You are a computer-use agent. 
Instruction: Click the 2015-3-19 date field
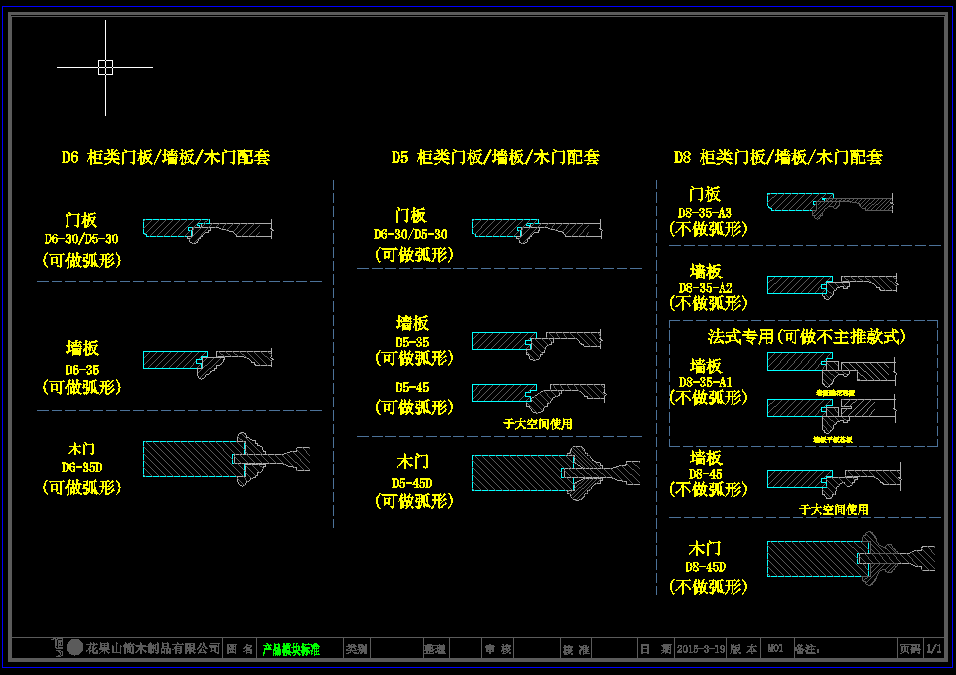point(700,649)
